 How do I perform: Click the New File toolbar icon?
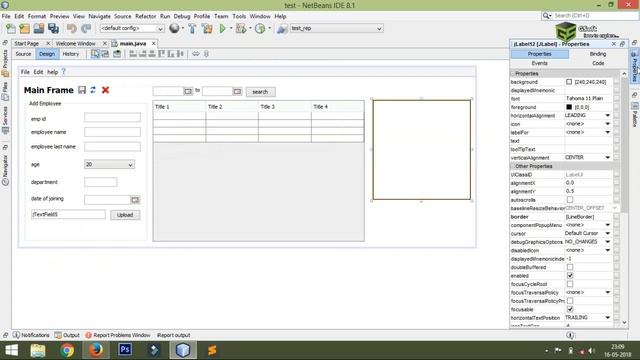(11, 29)
